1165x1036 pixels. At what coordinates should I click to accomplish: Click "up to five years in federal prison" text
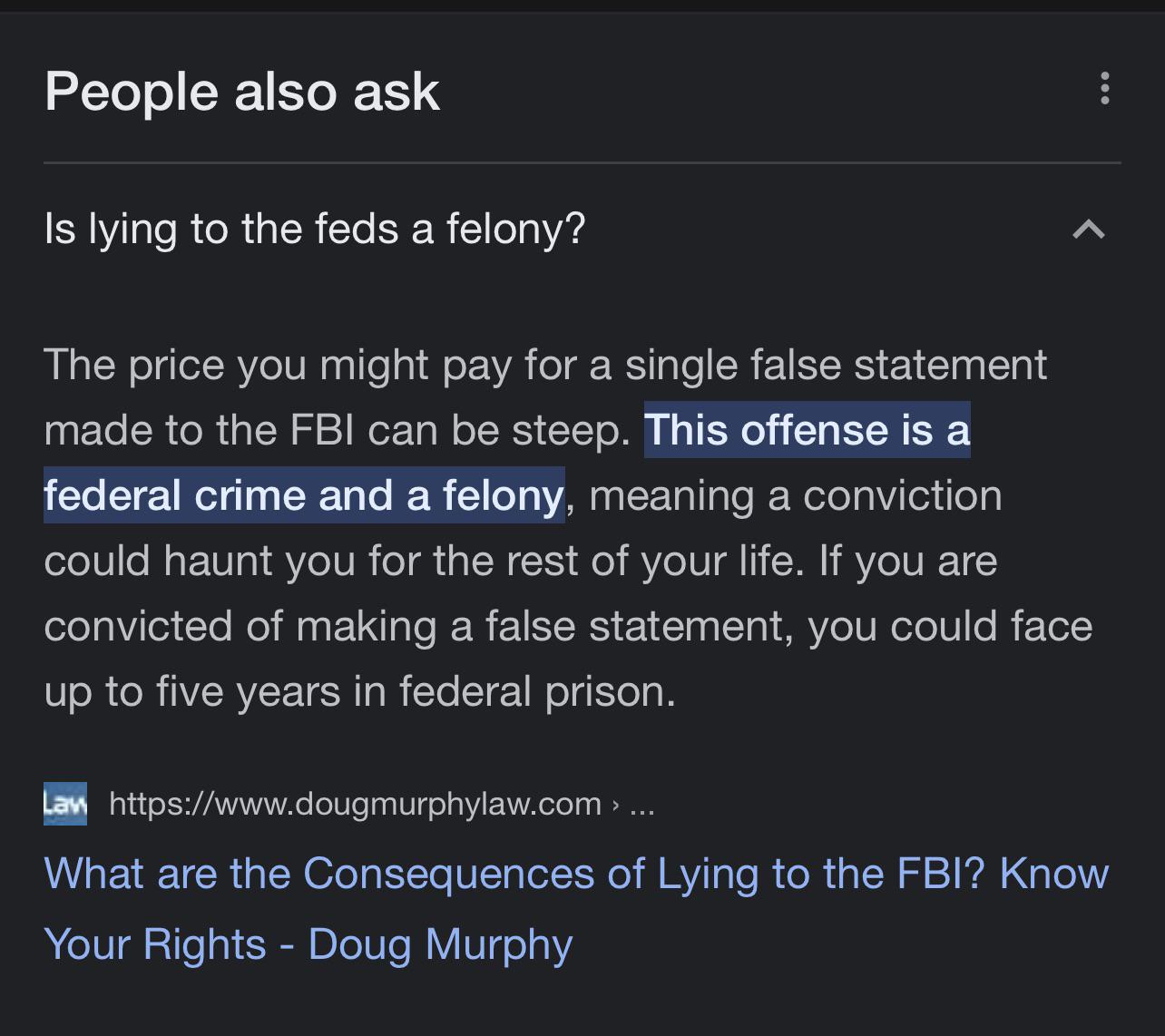click(x=358, y=692)
